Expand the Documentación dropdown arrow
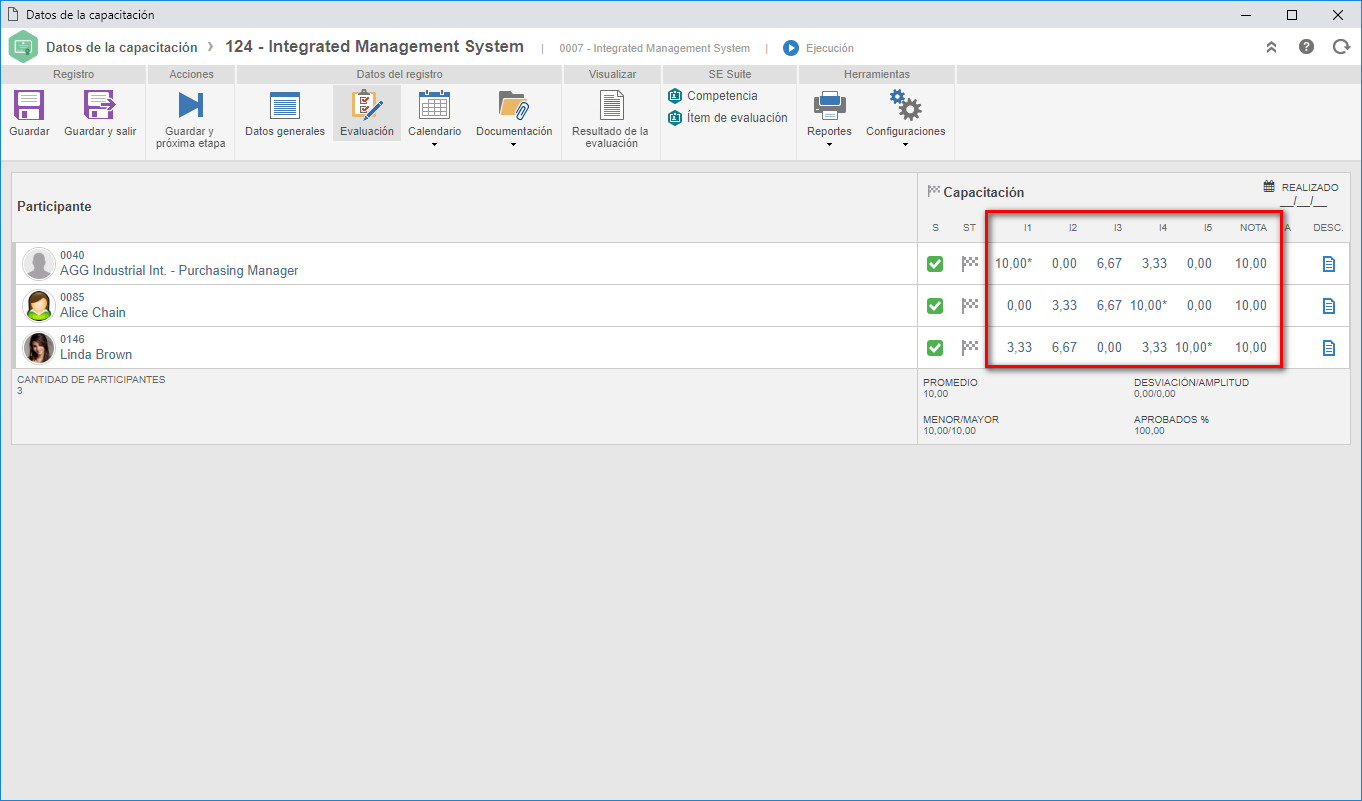Viewport: 1362px width, 801px height. pos(513,145)
